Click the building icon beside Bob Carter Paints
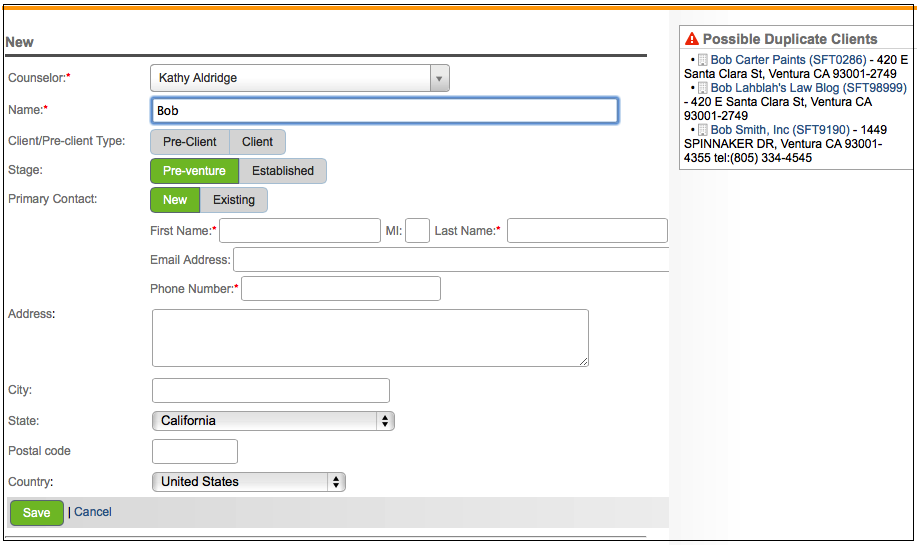The height and width of the screenshot is (545, 918). click(x=703, y=60)
